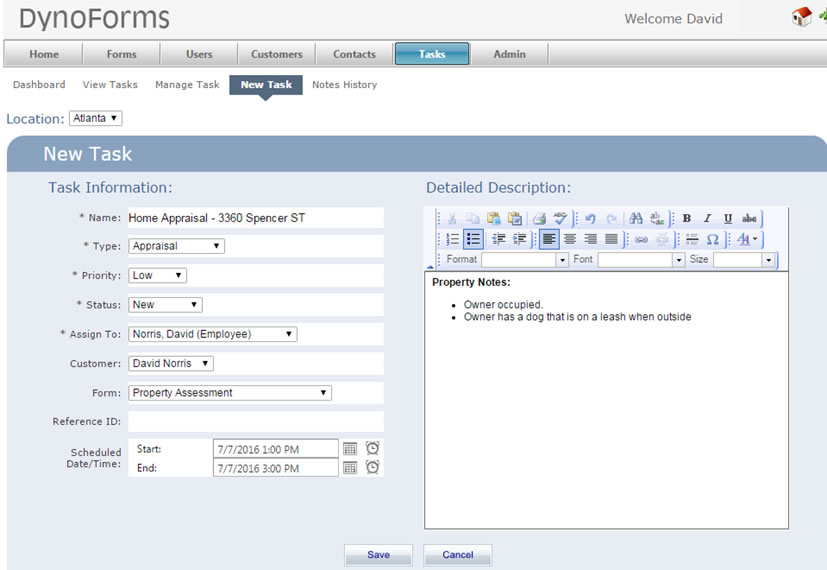Decrease indent with the outdent icon

point(498,239)
